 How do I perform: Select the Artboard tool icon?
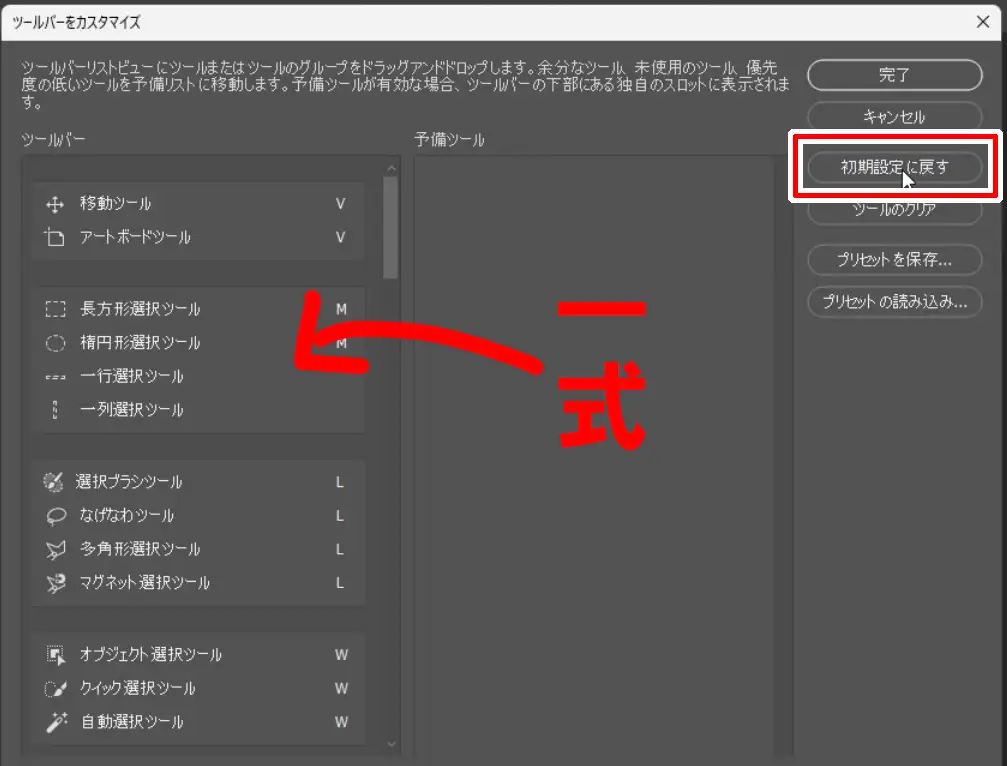click(x=55, y=238)
